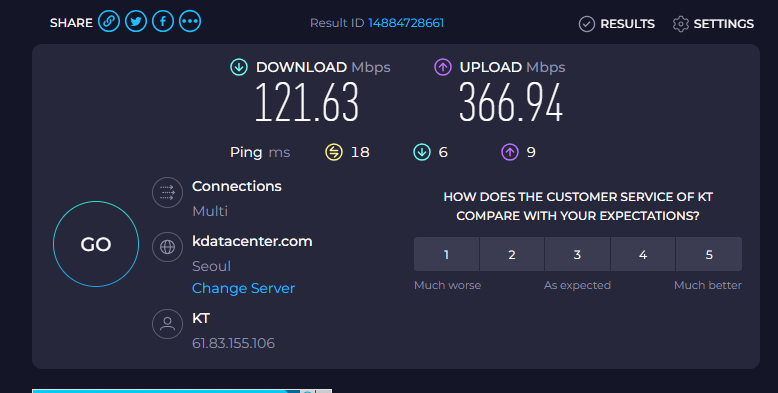Click the SHARE label
Screen dimensions: 778x393
[71, 23]
